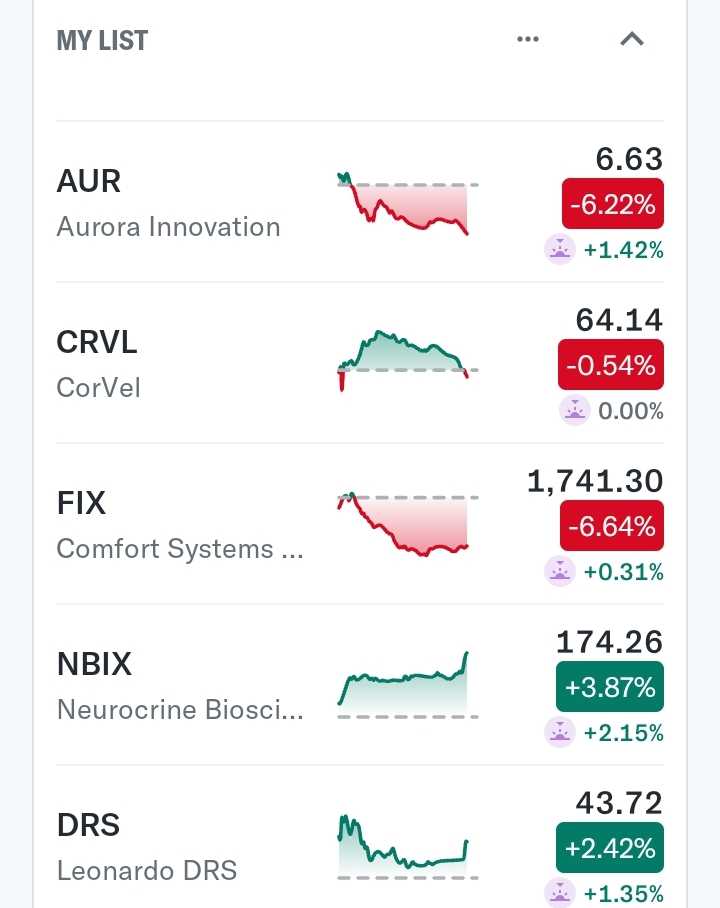Tap the CRVL pre-market sunrise icon
Viewport: 720px width, 908px height.
tap(574, 411)
